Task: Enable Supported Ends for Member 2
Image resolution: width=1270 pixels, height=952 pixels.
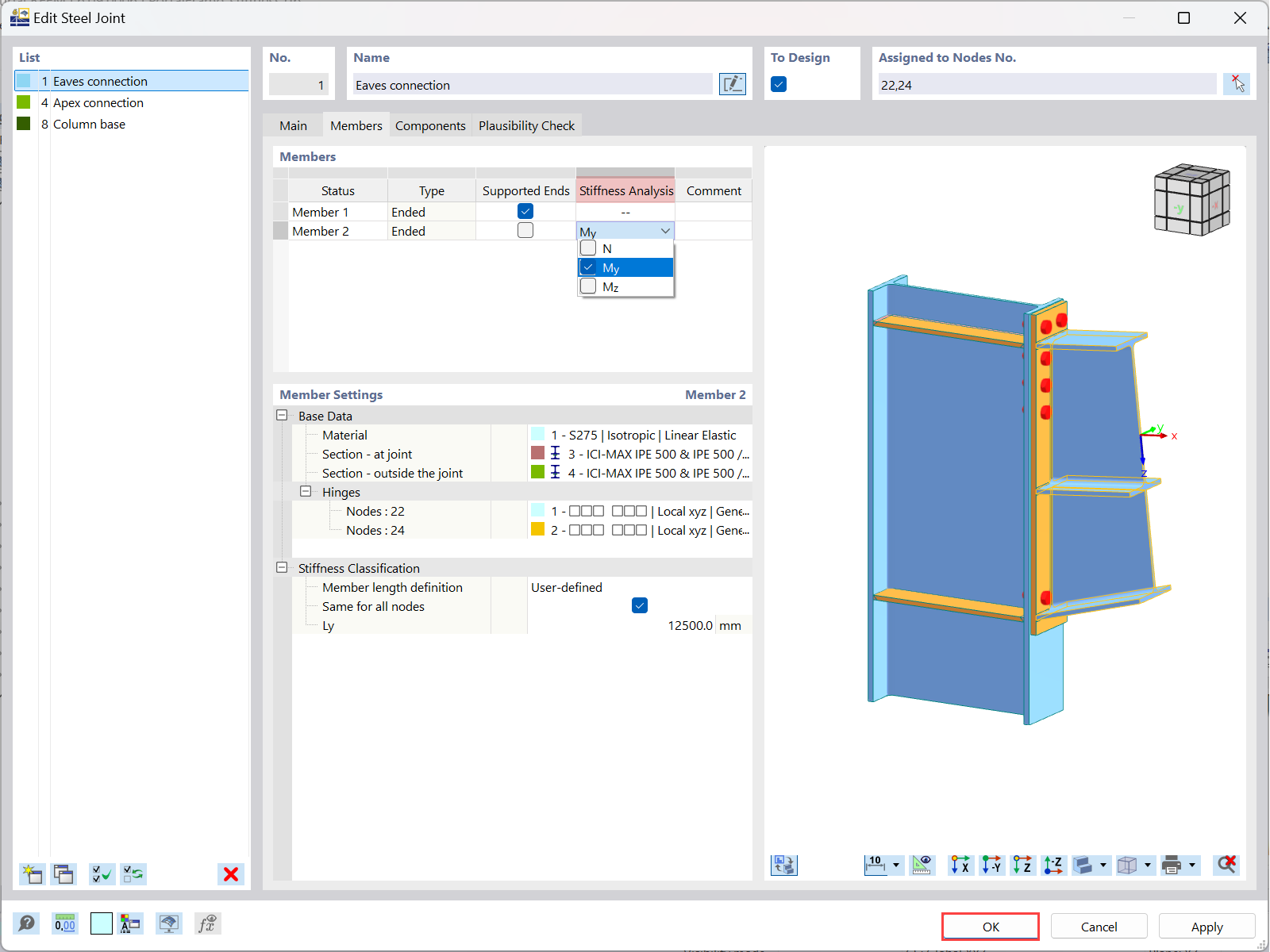Action: point(525,230)
